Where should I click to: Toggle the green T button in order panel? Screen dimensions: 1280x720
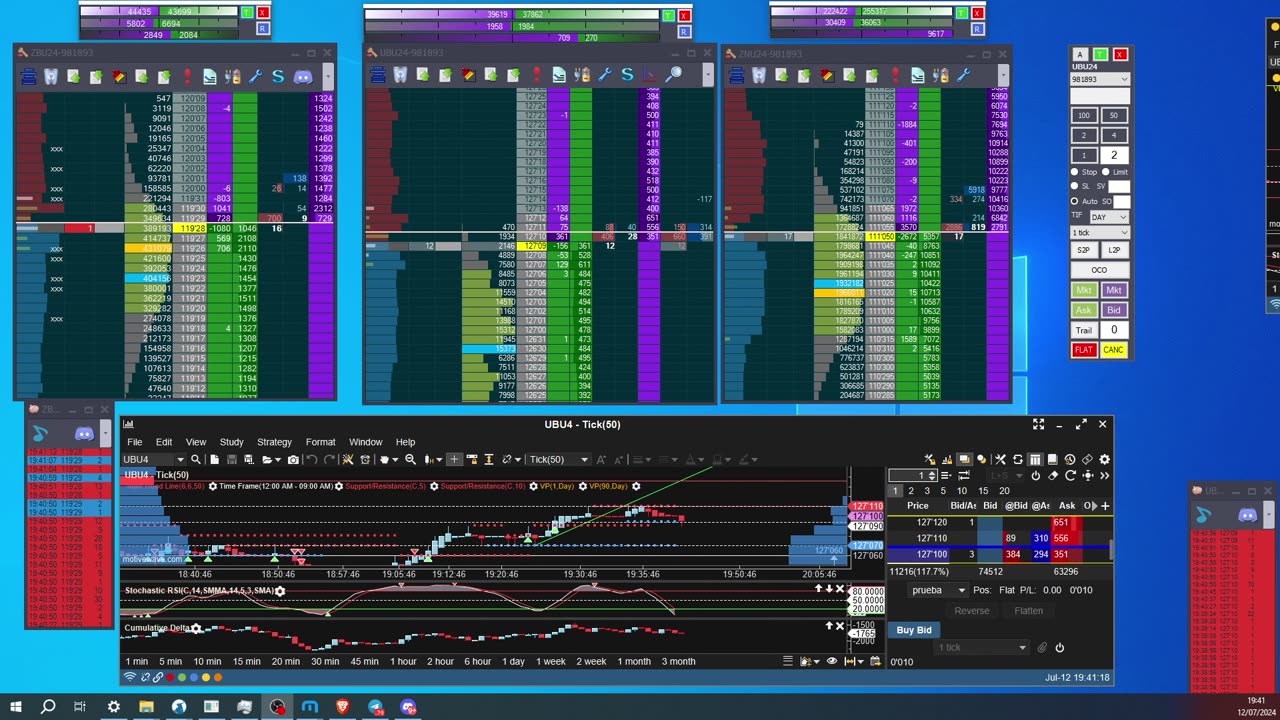click(1100, 54)
